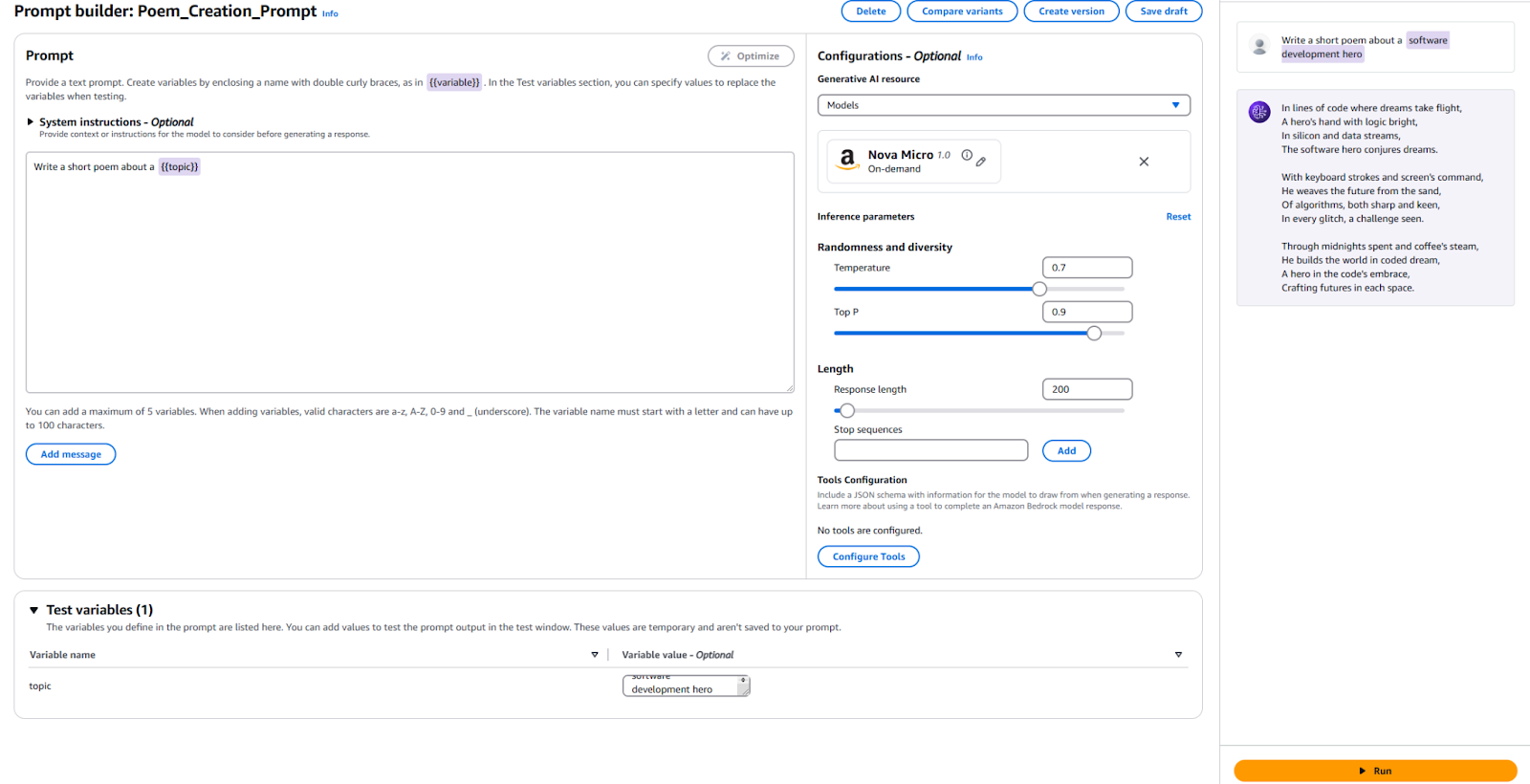Click the generated poem response text

[x=1382, y=198]
